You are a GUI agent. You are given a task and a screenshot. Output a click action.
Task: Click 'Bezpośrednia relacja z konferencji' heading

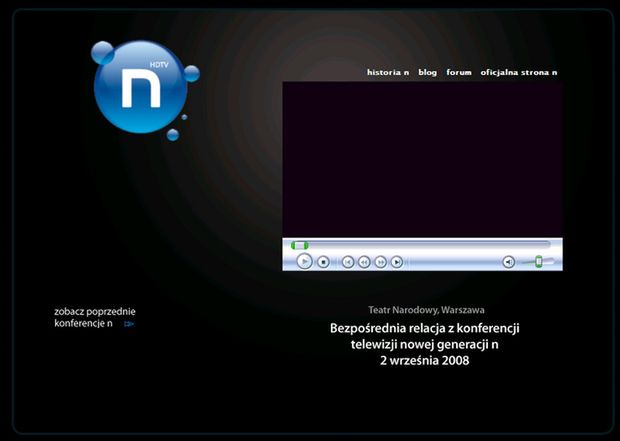coord(425,328)
